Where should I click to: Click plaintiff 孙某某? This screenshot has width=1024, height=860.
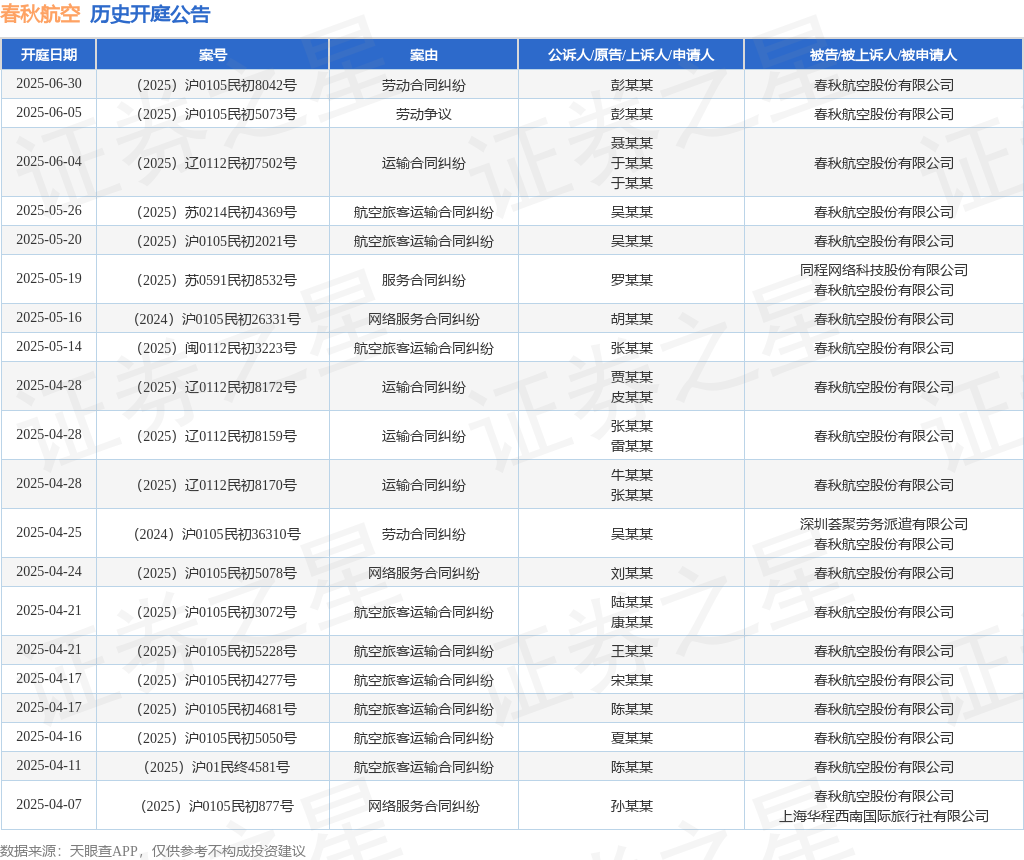click(x=632, y=806)
